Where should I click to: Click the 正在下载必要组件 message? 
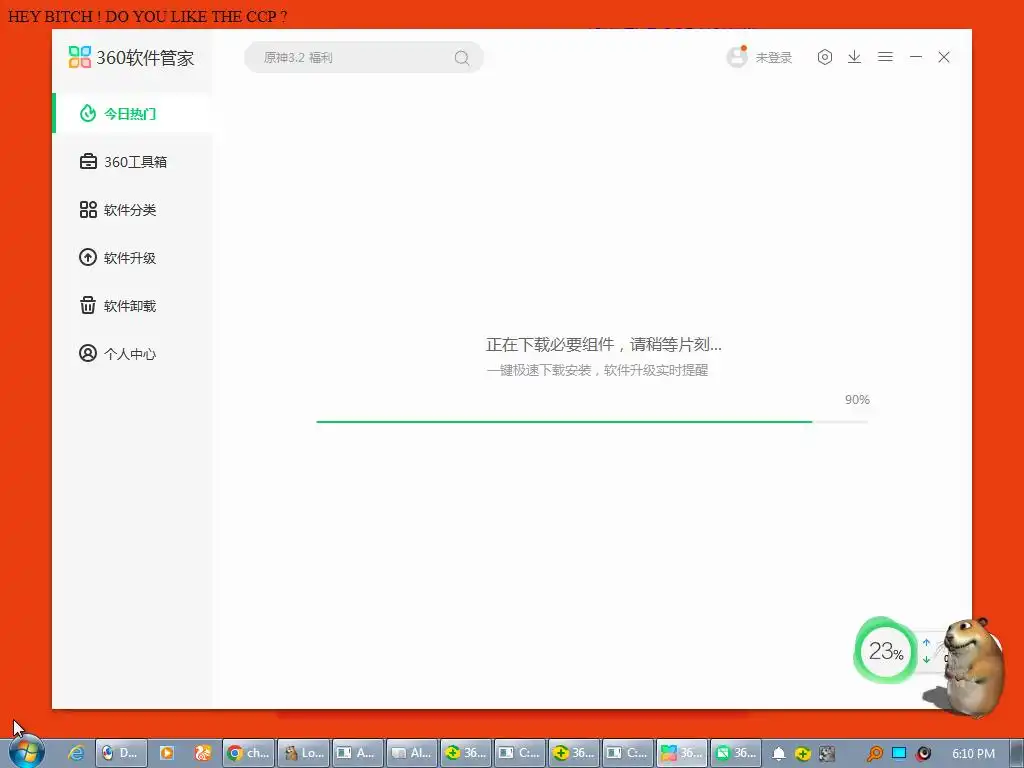pyautogui.click(x=603, y=344)
